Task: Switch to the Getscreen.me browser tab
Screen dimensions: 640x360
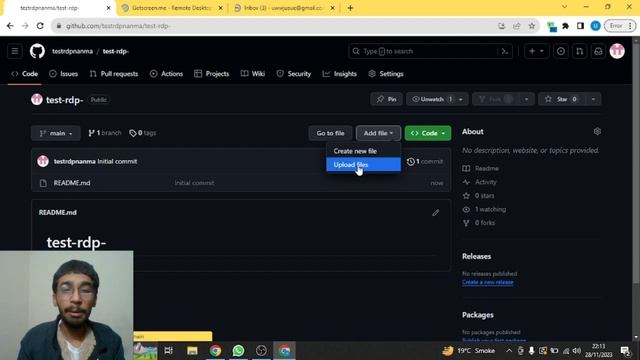Action: [x=171, y=8]
